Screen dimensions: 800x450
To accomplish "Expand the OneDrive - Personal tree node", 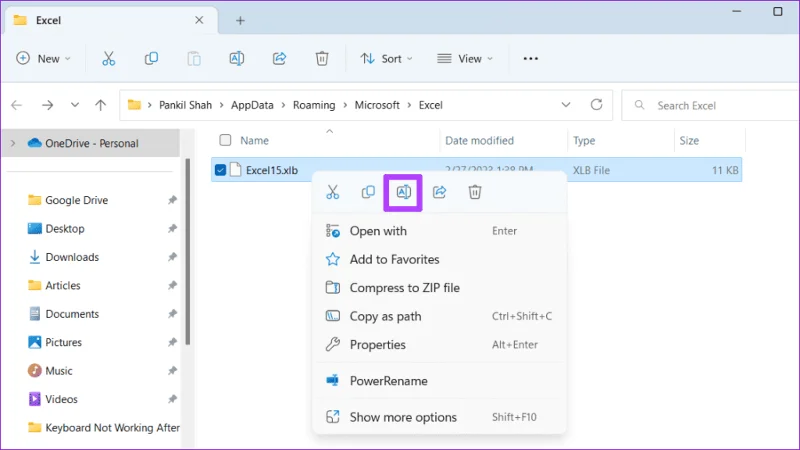I will [x=13, y=143].
